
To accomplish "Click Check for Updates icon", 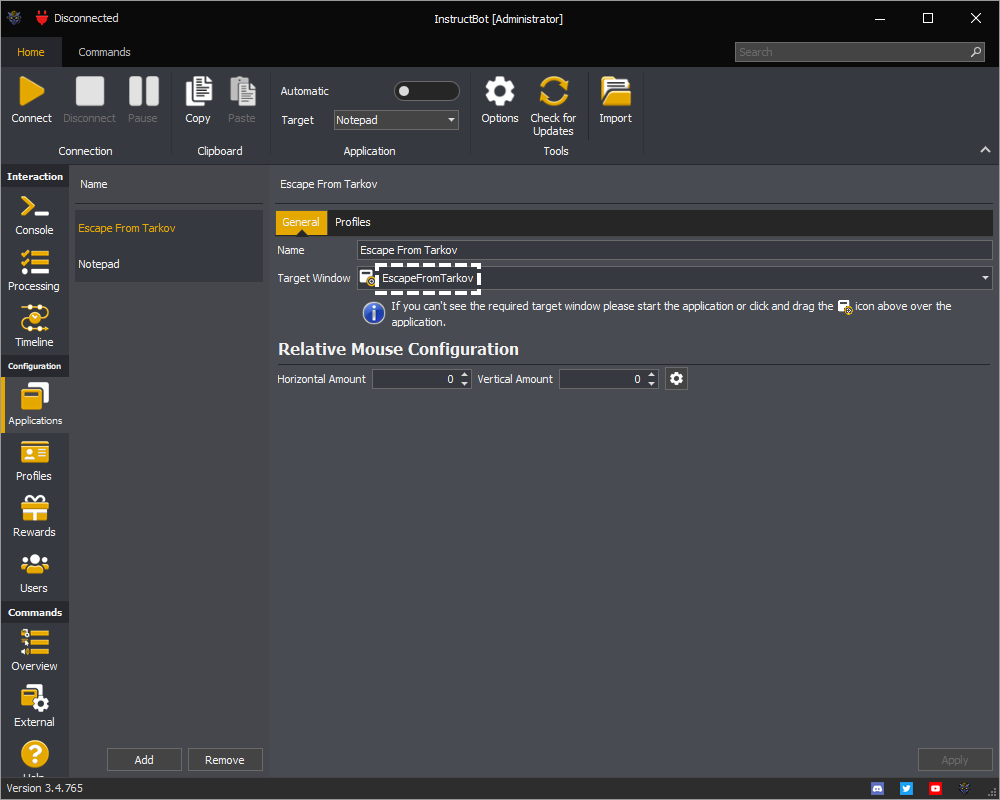I will 553,91.
